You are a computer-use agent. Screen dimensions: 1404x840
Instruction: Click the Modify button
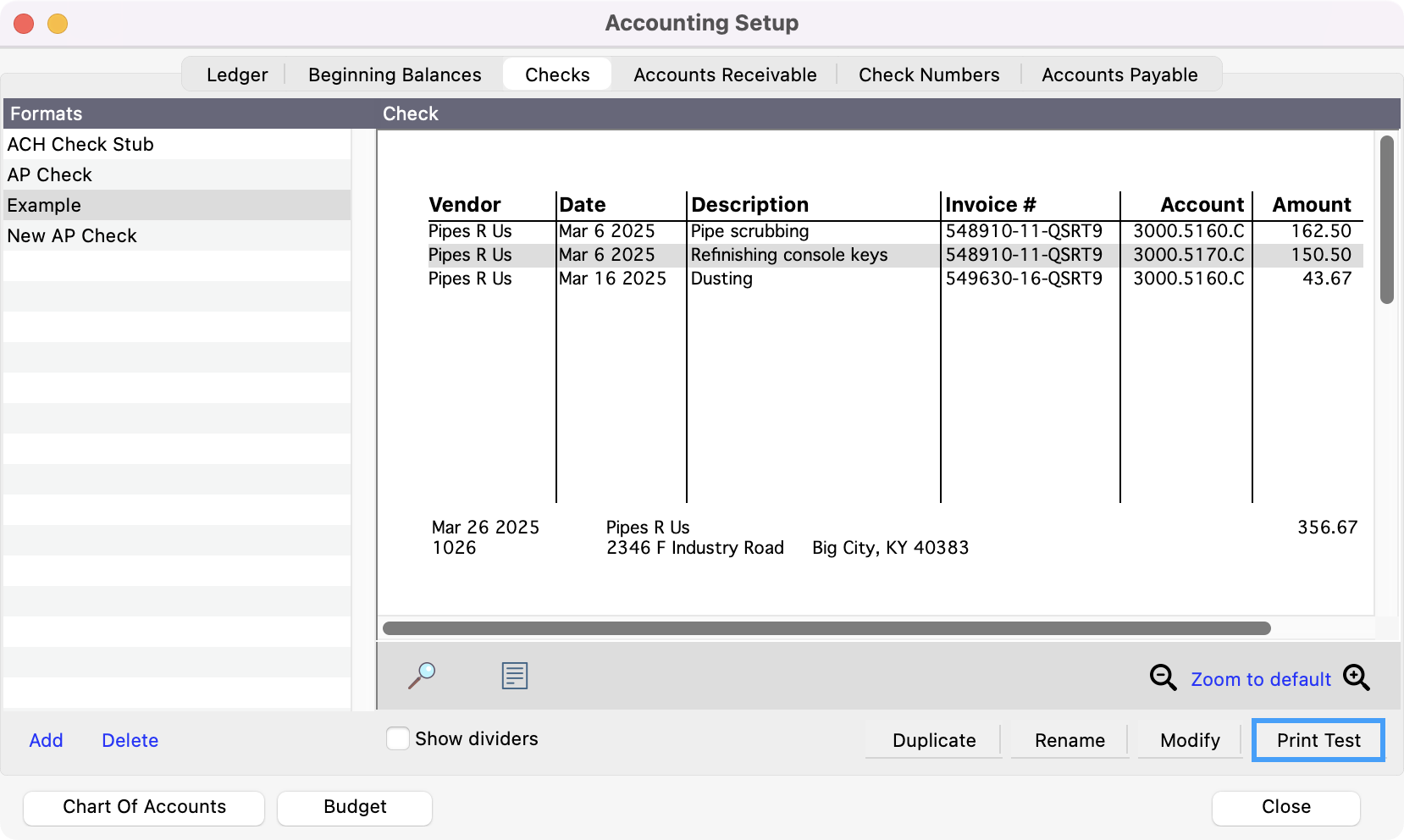pyautogui.click(x=1190, y=740)
